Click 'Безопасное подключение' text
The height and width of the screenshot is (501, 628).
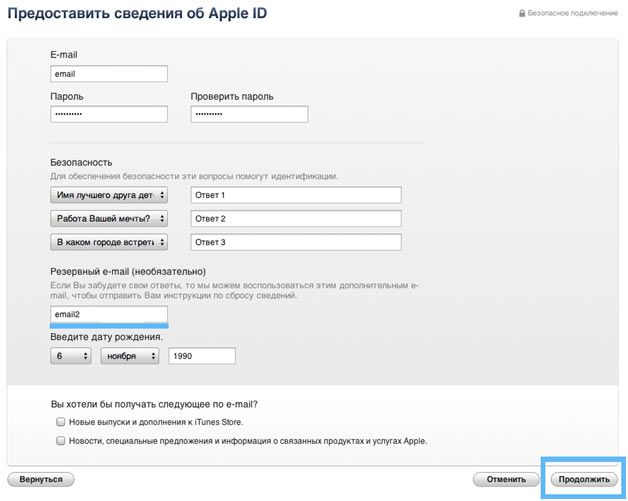pyautogui.click(x=573, y=13)
